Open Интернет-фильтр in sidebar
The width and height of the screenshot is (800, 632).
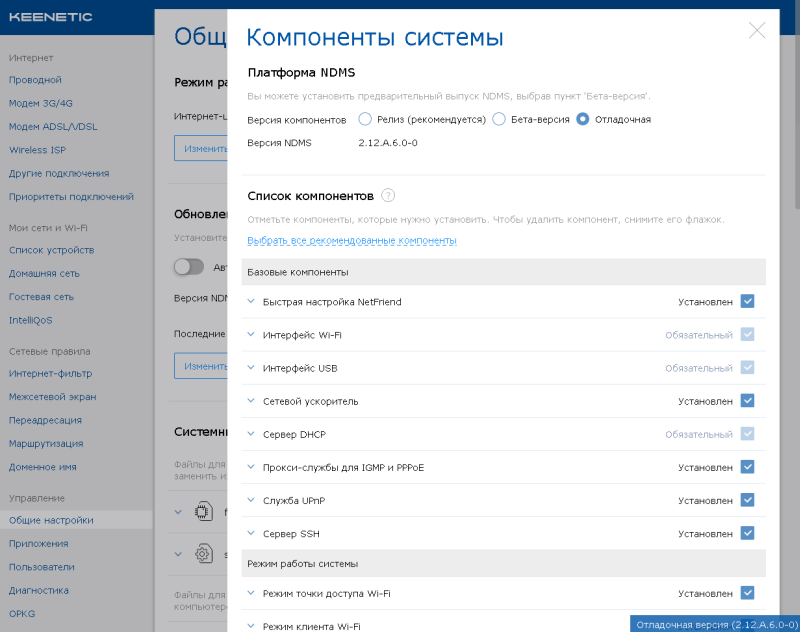(51, 374)
